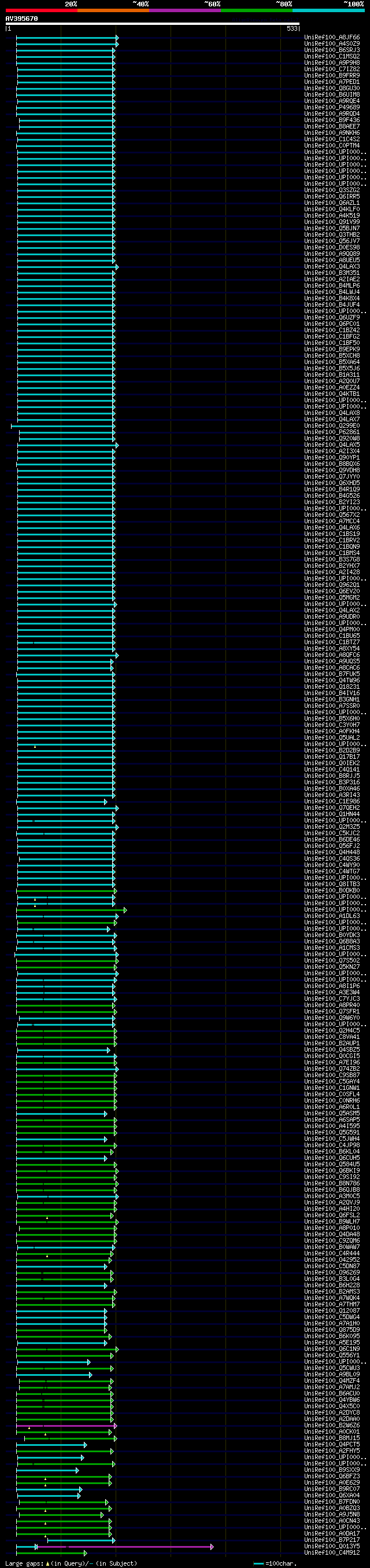Screen dimensions: 370x1568
Task: Click hit label UniRef100_A1DL63
Action: click(x=332, y=916)
